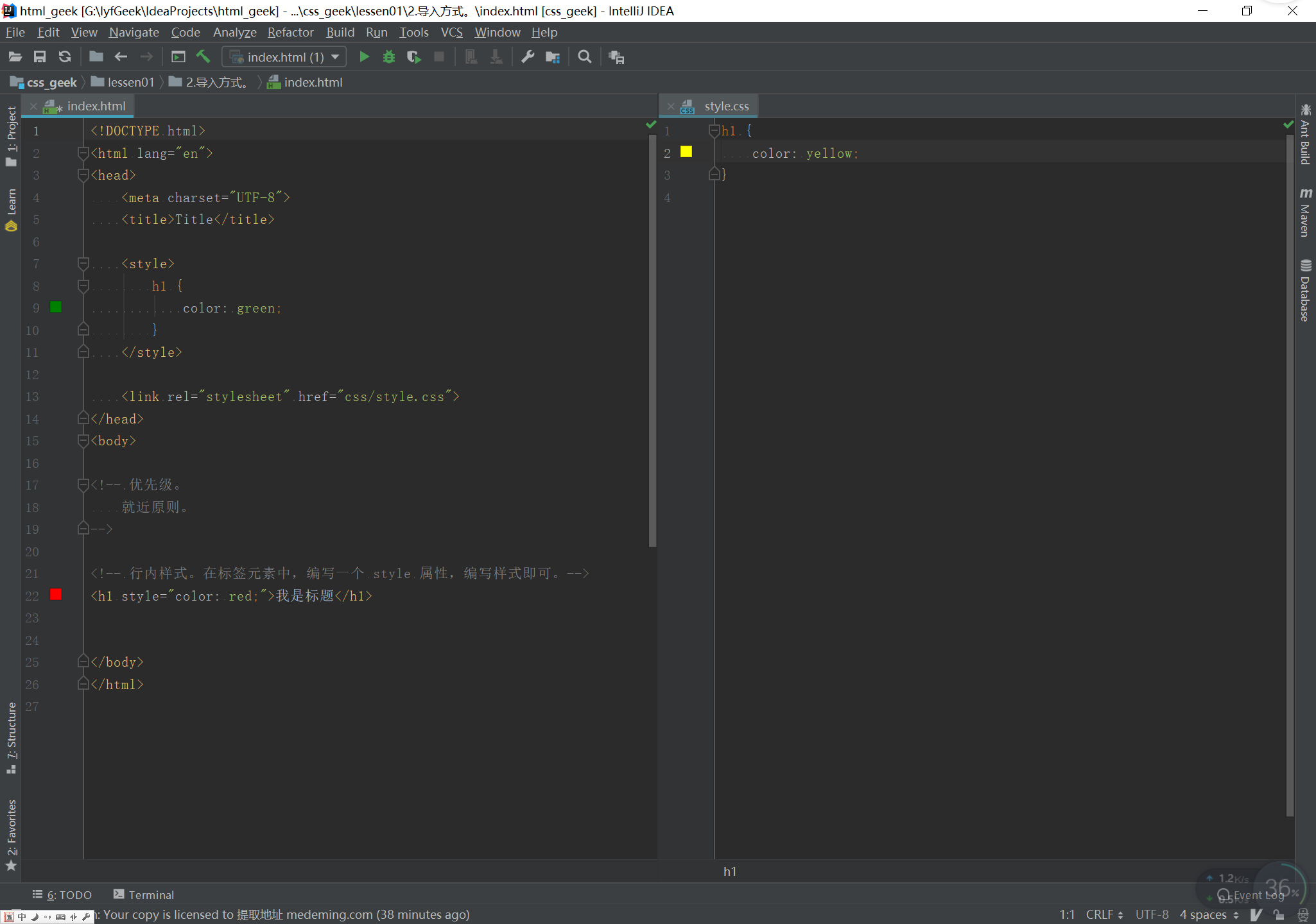This screenshot has height=924, width=1316.
Task: Open the Terminal tool window
Action: tap(144, 894)
